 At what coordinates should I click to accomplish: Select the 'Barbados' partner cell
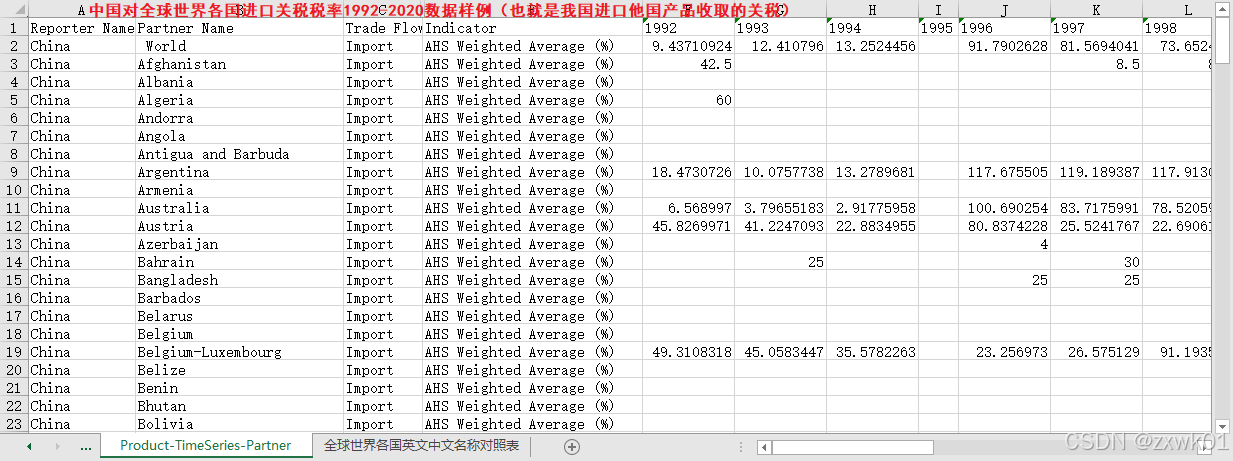[239, 298]
